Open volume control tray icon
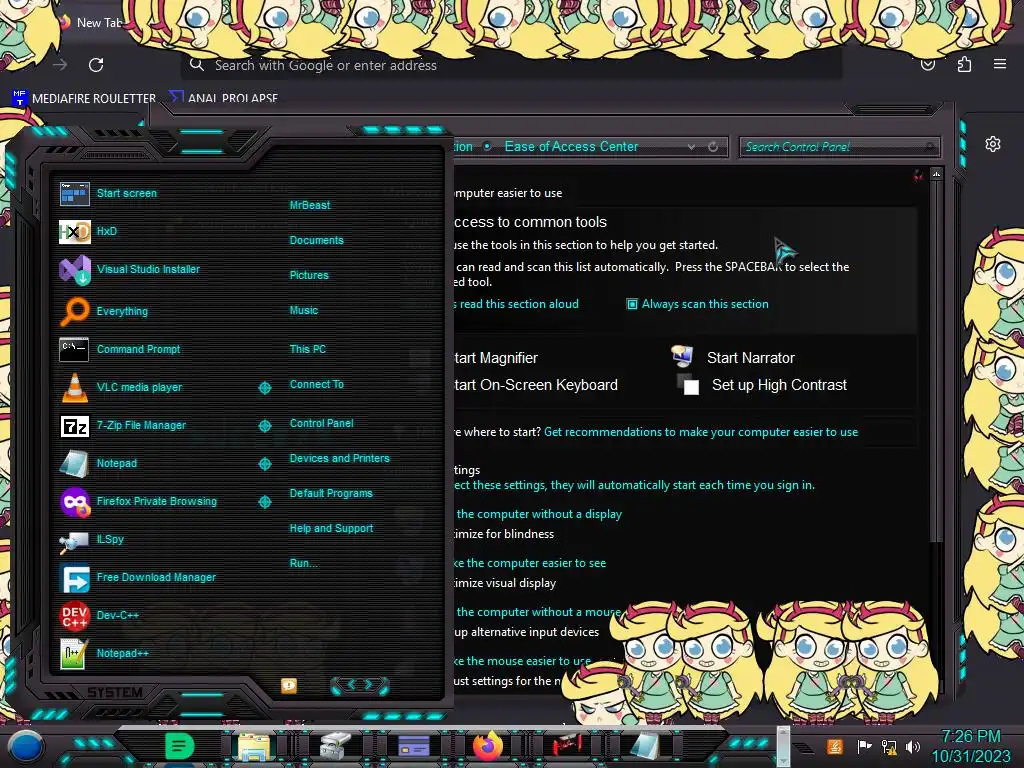Image resolution: width=1024 pixels, height=768 pixels. point(913,746)
